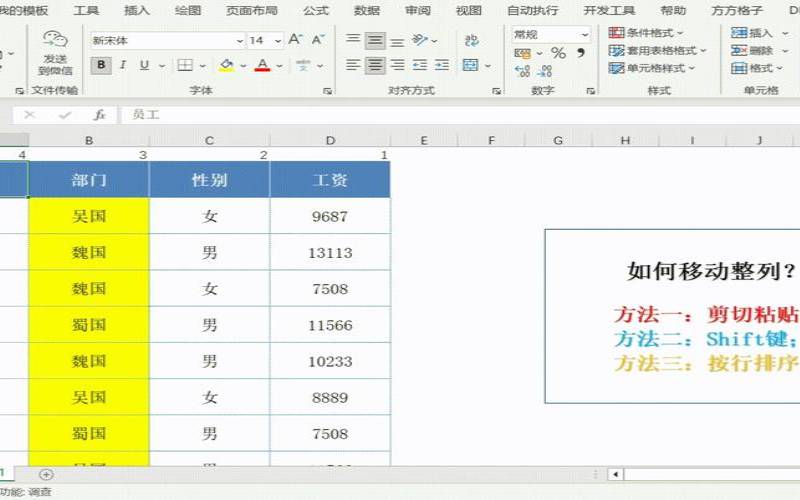
Task: Select the 工资 header cell
Action: (x=330, y=180)
